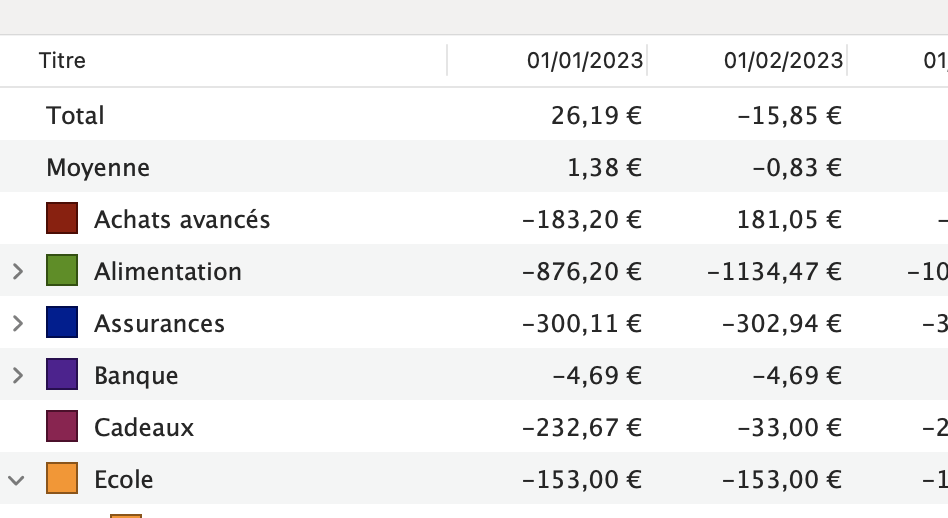Click Assurances January amount −300,11 €

coord(582,324)
